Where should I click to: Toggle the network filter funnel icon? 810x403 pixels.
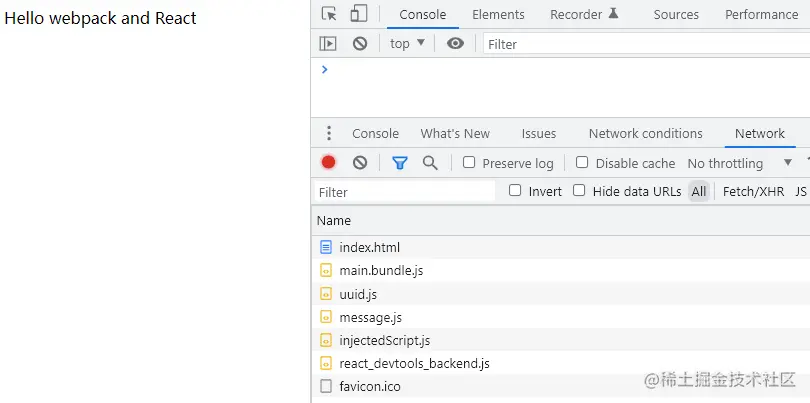(x=400, y=162)
